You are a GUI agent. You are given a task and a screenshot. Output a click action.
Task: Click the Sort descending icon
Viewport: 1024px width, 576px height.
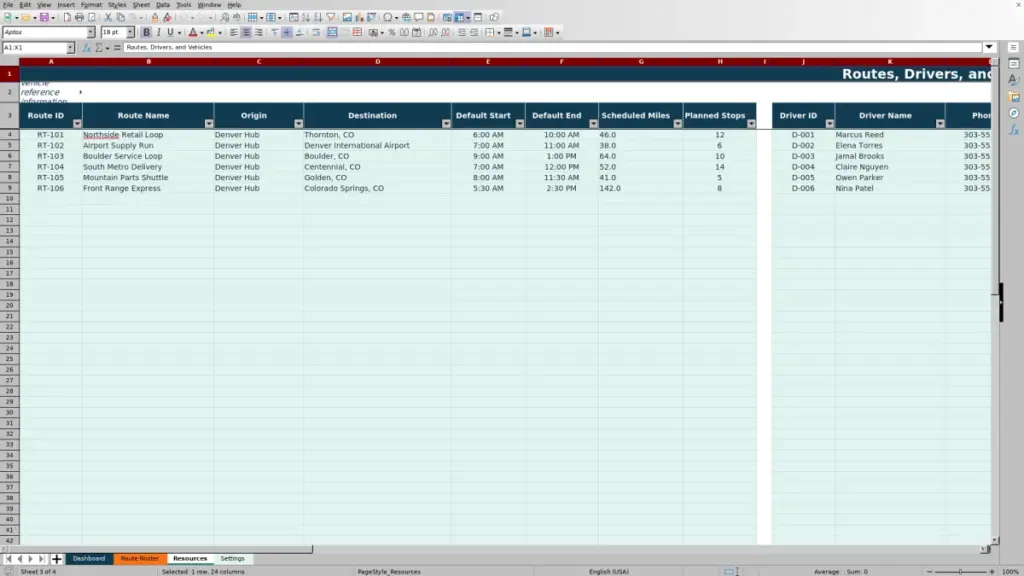point(318,18)
